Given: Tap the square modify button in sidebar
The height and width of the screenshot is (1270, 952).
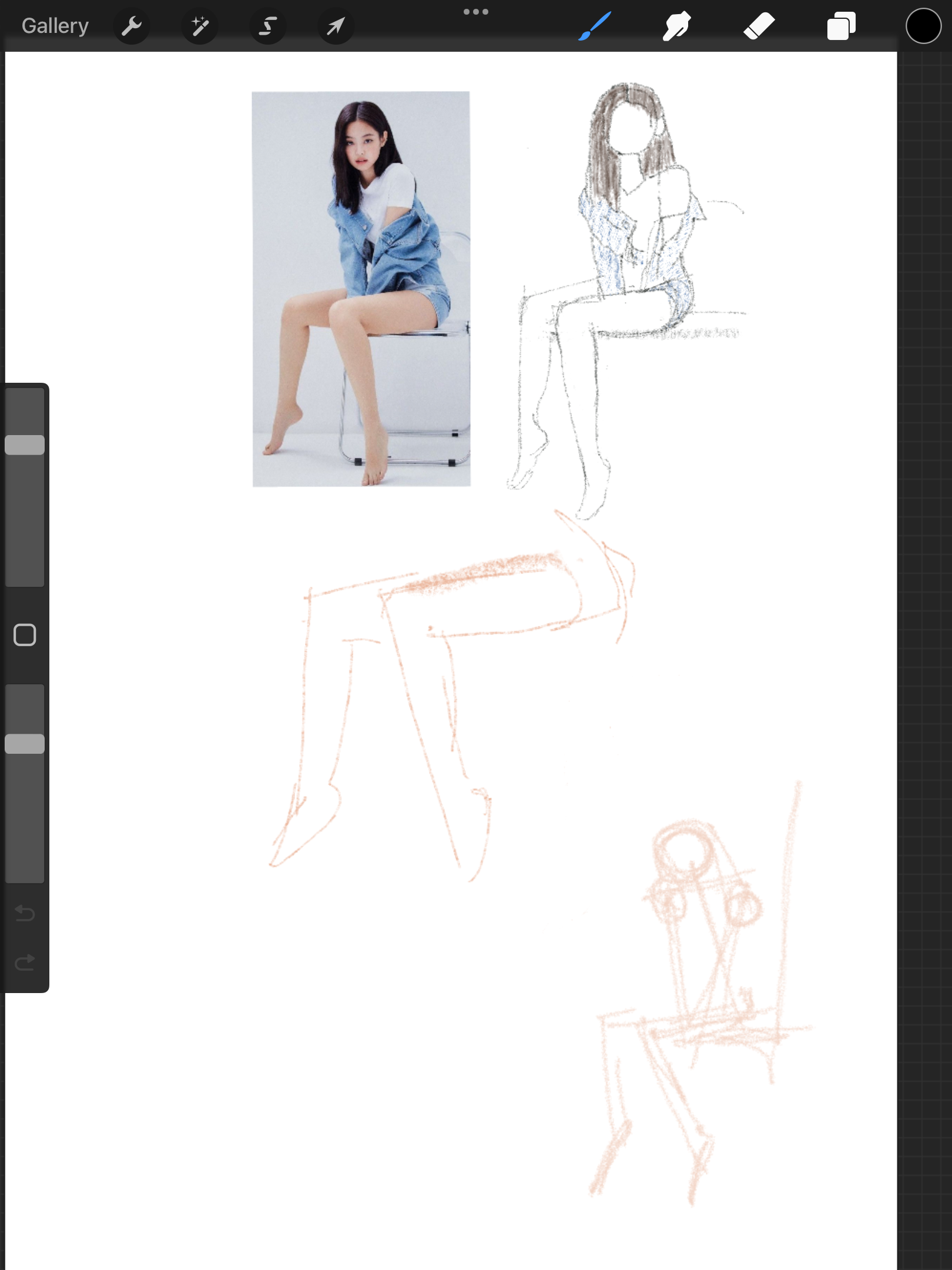Looking at the screenshot, I should (x=25, y=635).
